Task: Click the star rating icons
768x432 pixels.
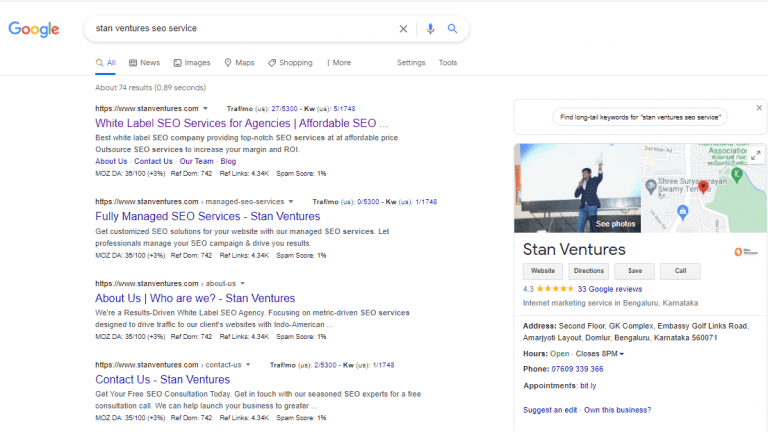Action: pos(555,289)
